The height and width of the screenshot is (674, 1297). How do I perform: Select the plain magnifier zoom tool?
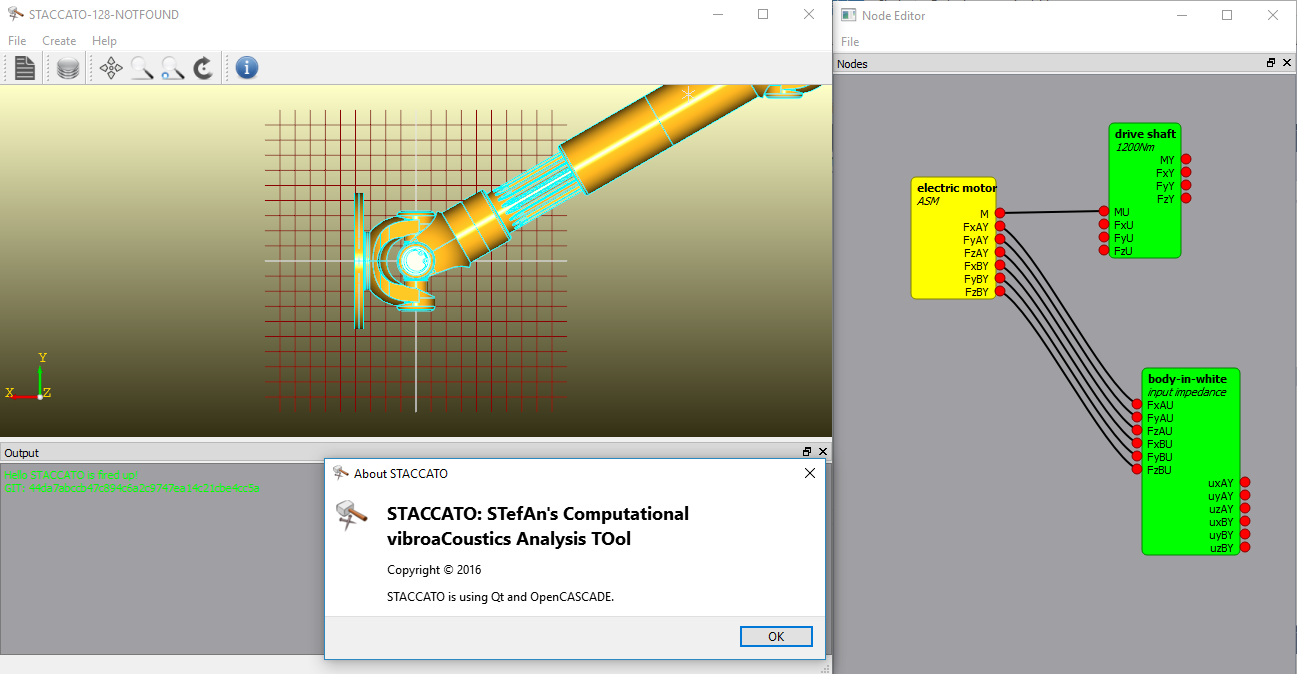(x=142, y=68)
